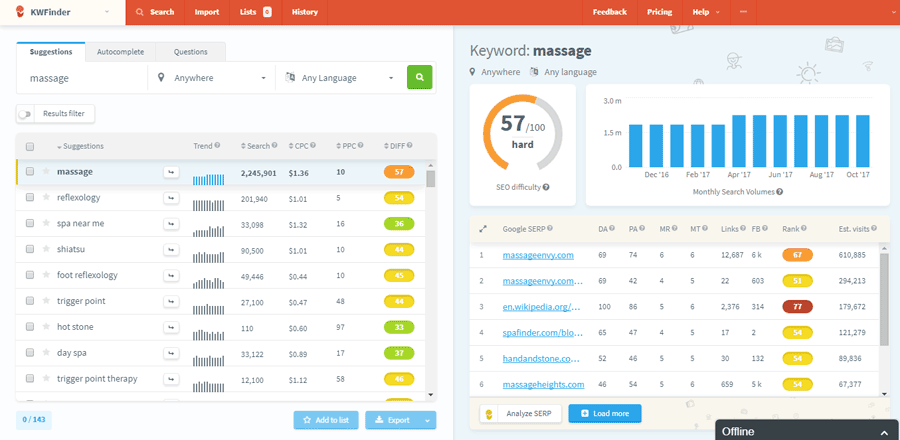Screen dimensions: 900x440
Task: Open the Anywhere location dropdown
Action: tap(212, 78)
